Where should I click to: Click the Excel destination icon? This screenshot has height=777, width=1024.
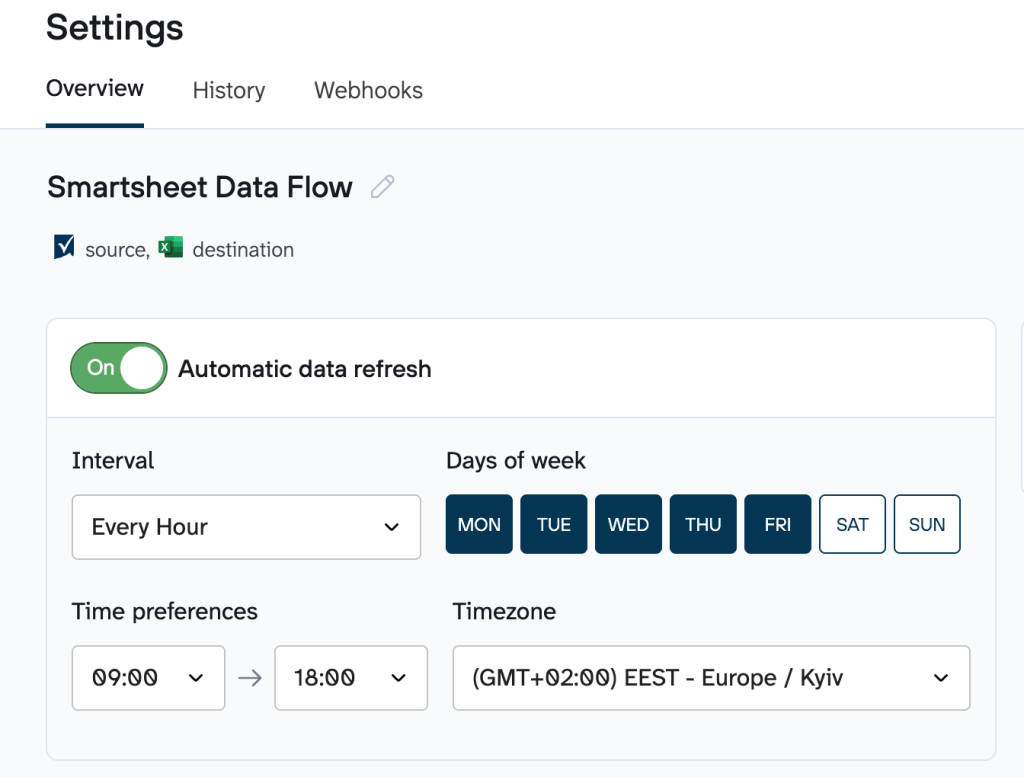coord(170,246)
